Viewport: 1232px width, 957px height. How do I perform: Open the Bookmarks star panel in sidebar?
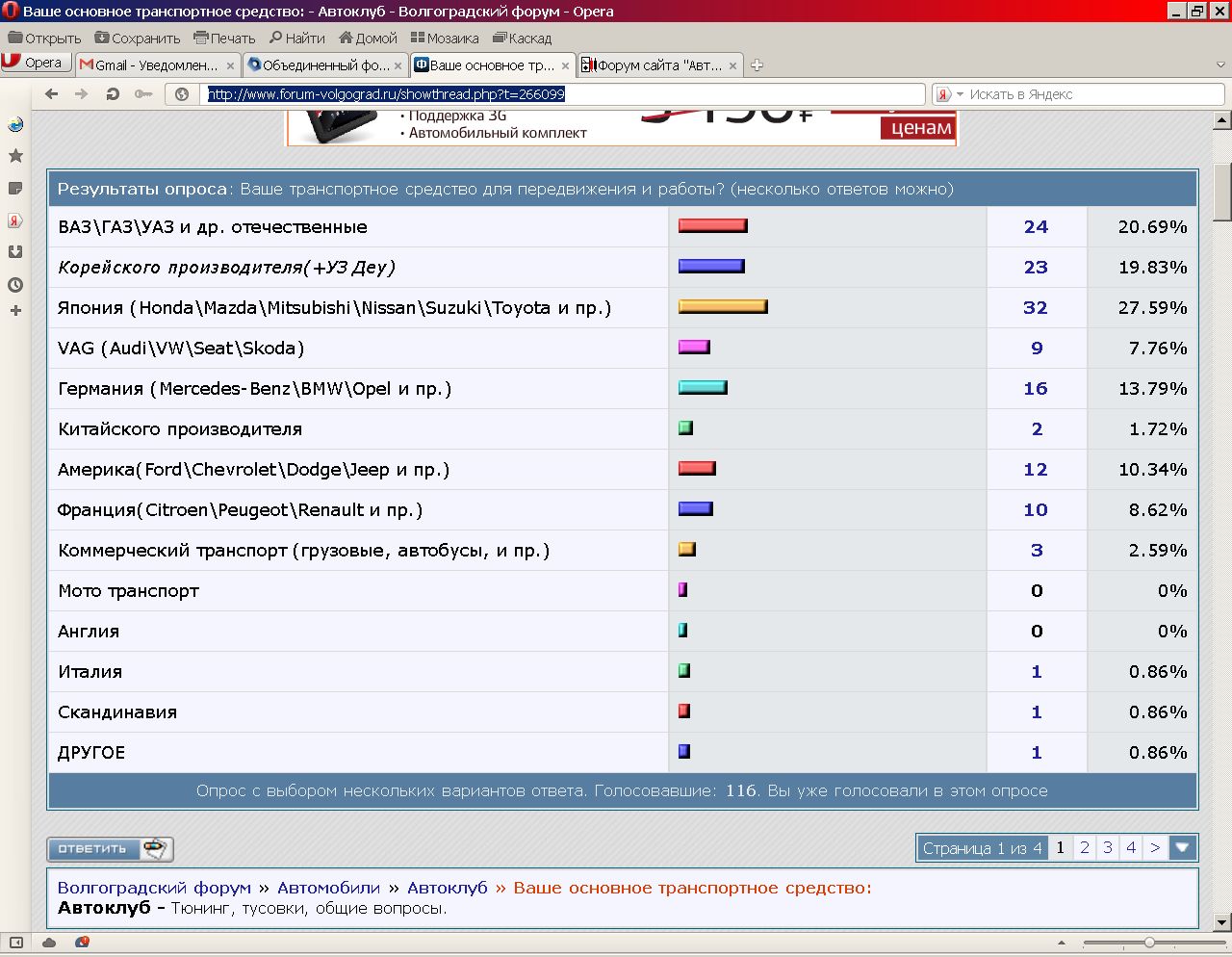pyautogui.click(x=15, y=156)
